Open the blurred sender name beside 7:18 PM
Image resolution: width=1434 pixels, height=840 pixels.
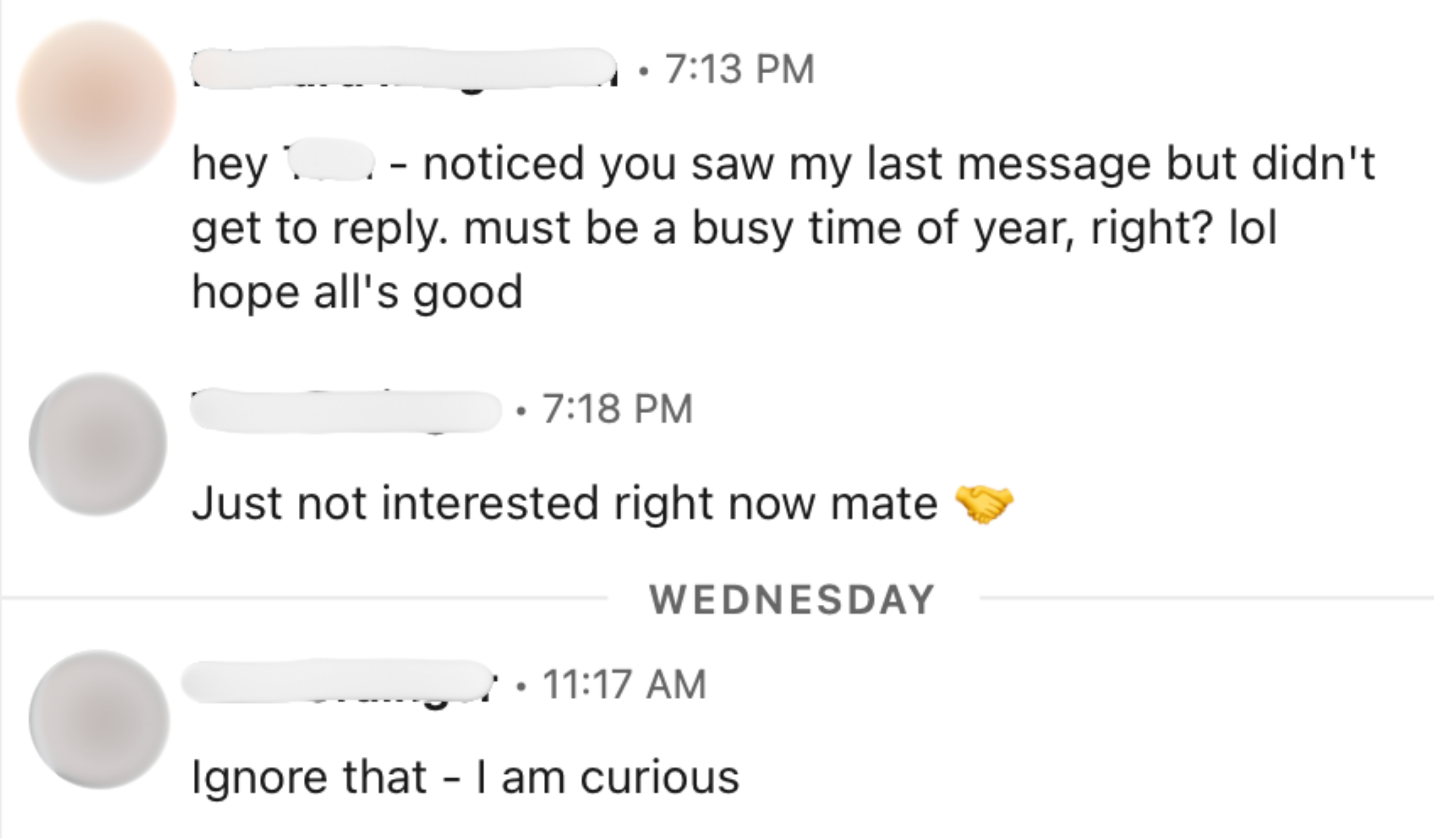(x=345, y=410)
